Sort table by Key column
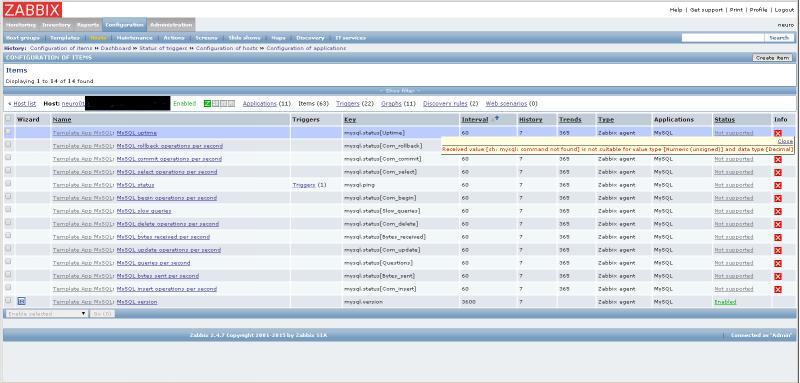This screenshot has height=383, width=800. pos(349,119)
